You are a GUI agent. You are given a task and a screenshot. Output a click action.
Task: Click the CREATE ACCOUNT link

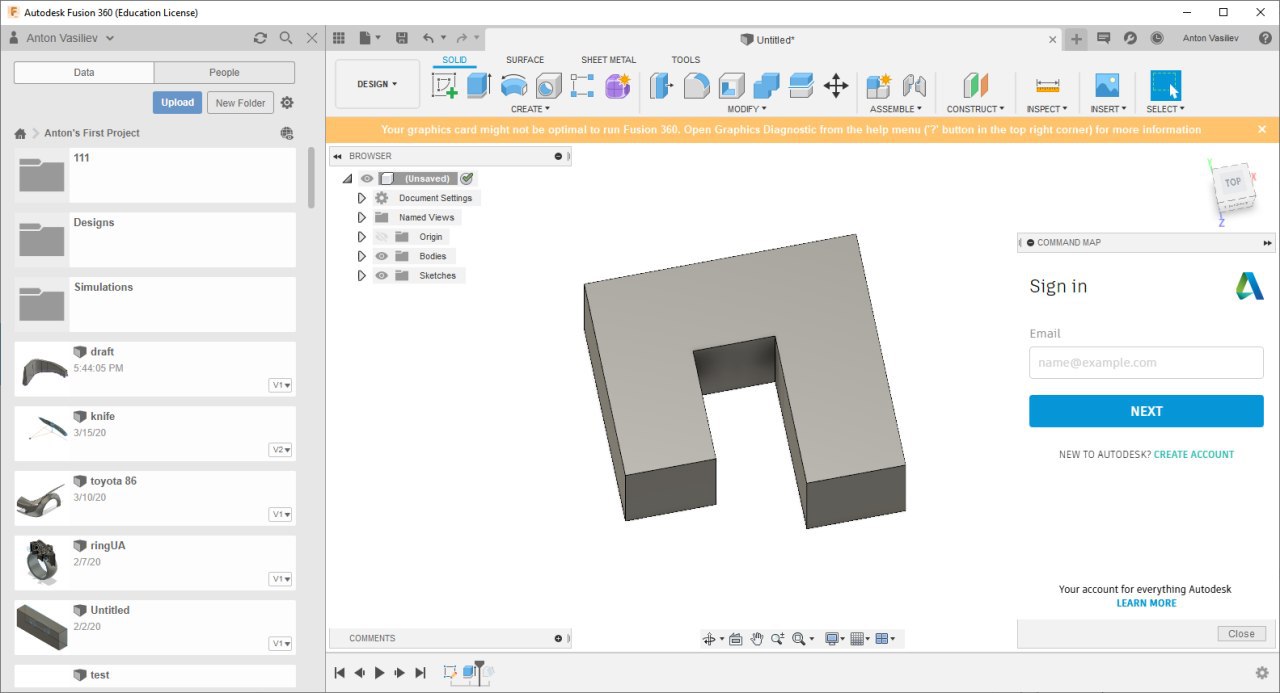[1193, 454]
